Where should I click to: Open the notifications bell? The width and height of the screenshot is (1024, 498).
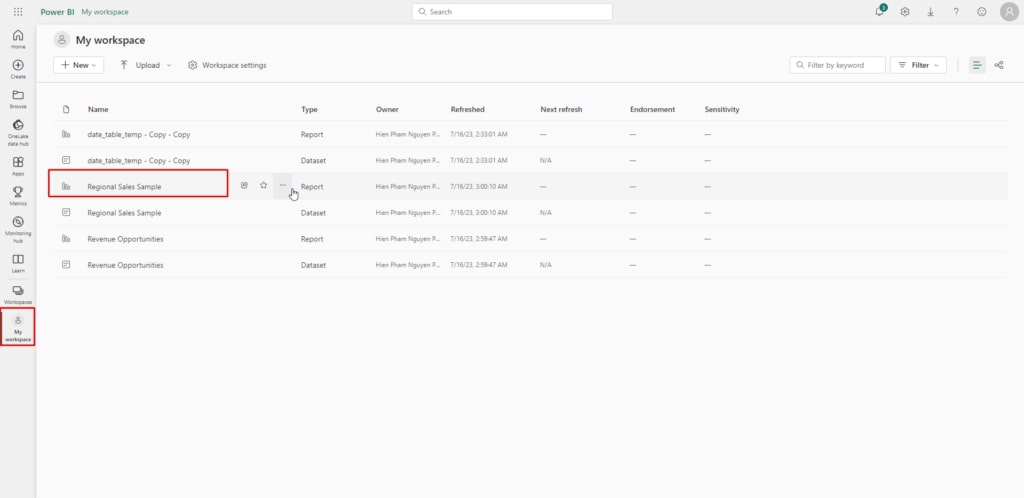coord(880,12)
